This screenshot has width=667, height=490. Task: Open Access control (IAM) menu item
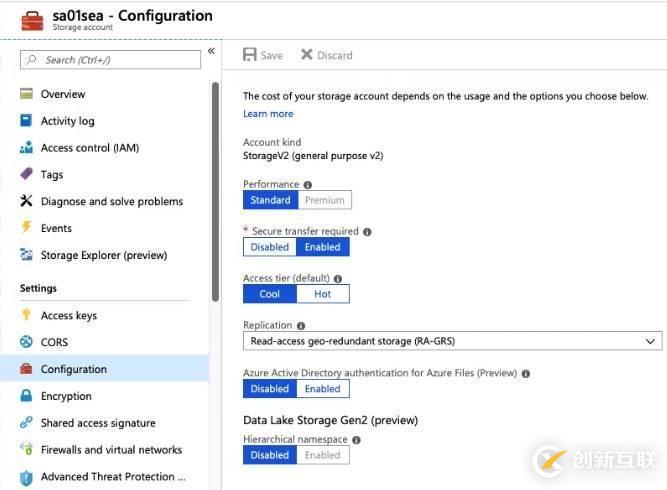point(89,148)
